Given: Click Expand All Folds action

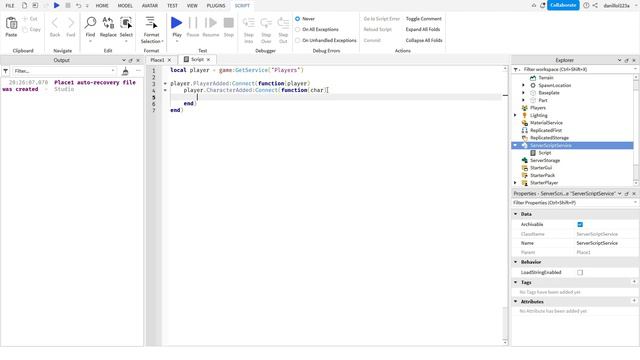Looking at the screenshot, I should coord(422,29).
